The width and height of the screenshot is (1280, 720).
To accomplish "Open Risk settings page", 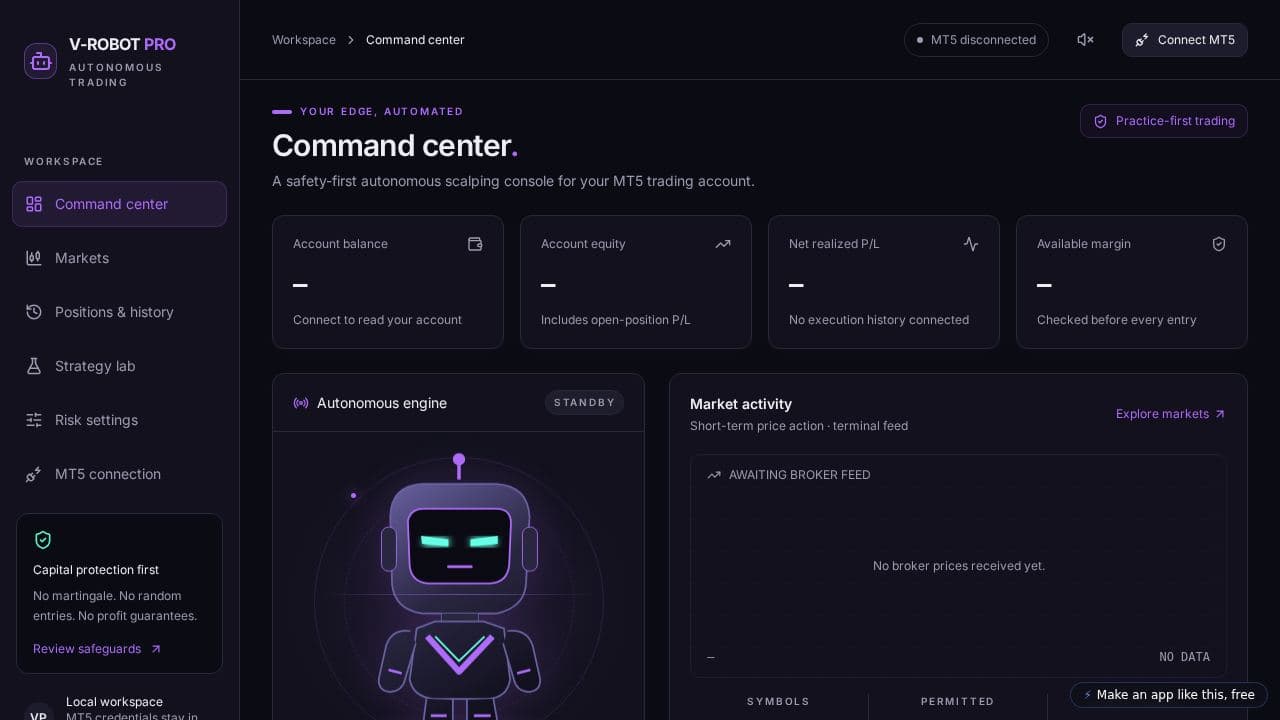I will [119, 420].
